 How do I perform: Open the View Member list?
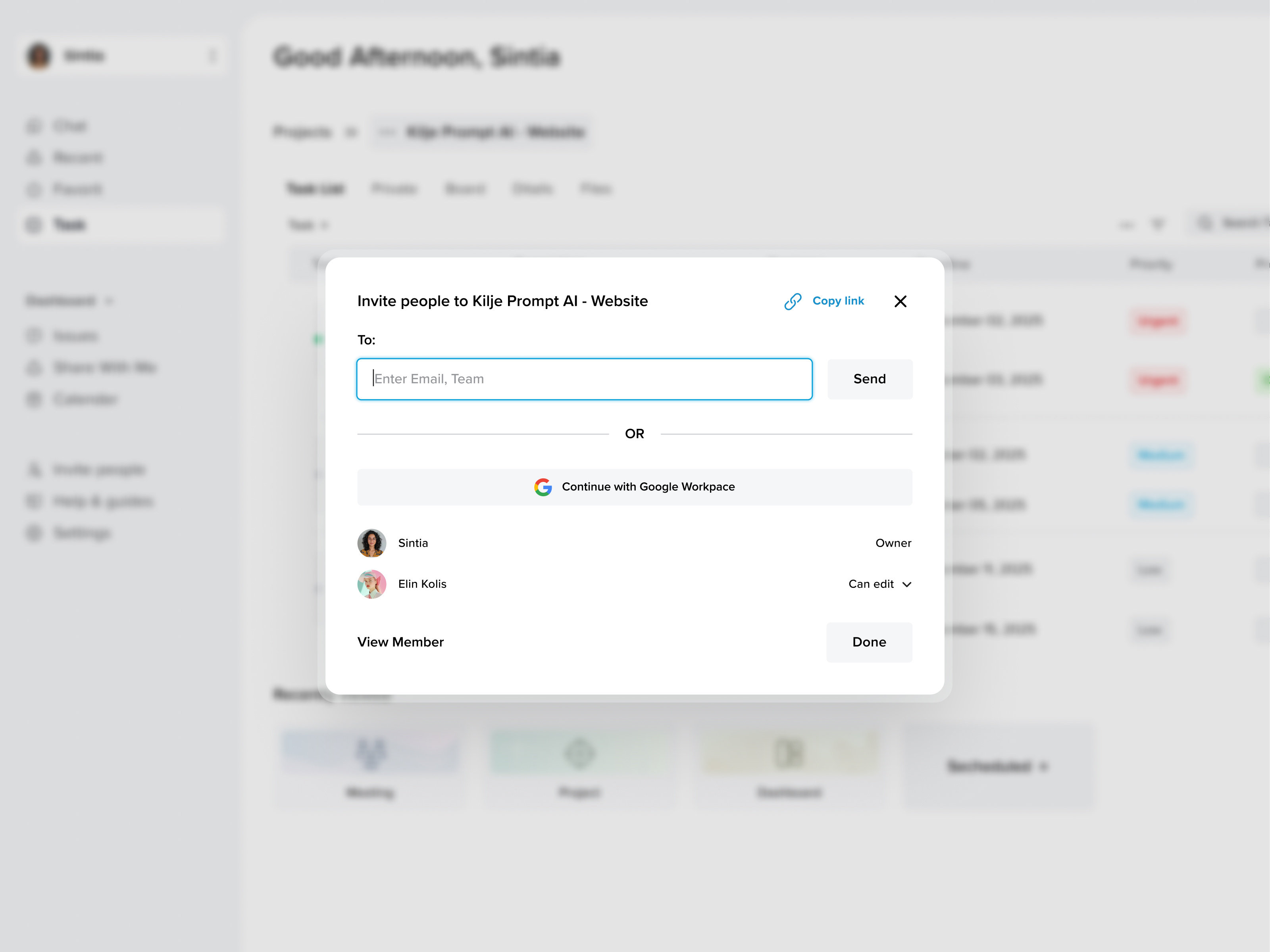tap(400, 642)
